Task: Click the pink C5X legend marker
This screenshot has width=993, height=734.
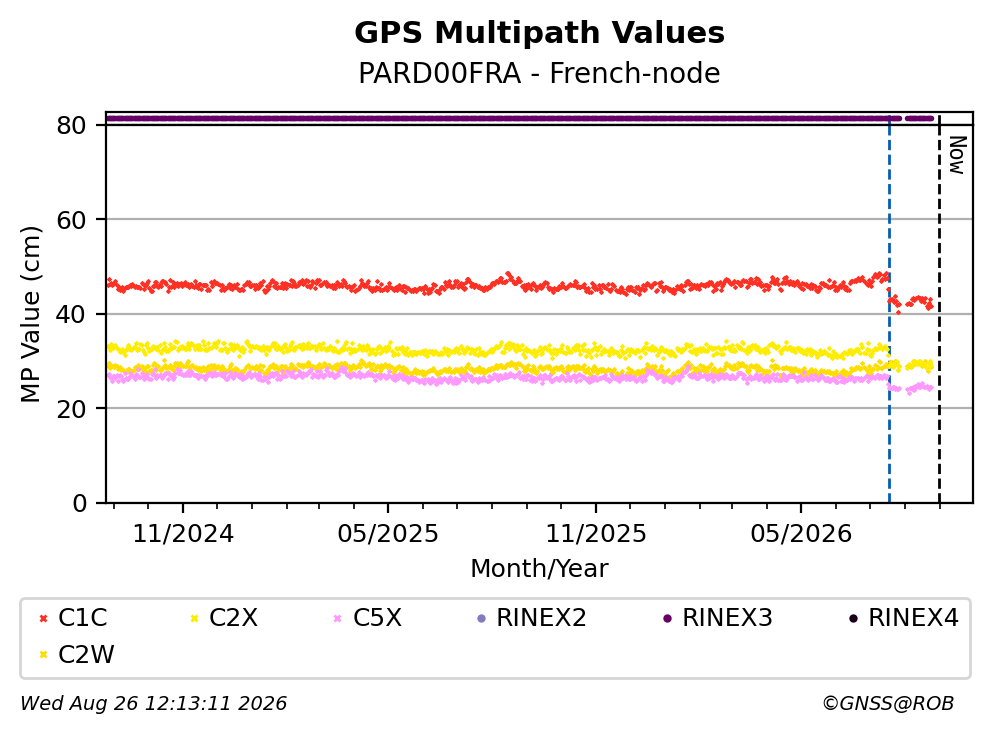Action: (338, 619)
